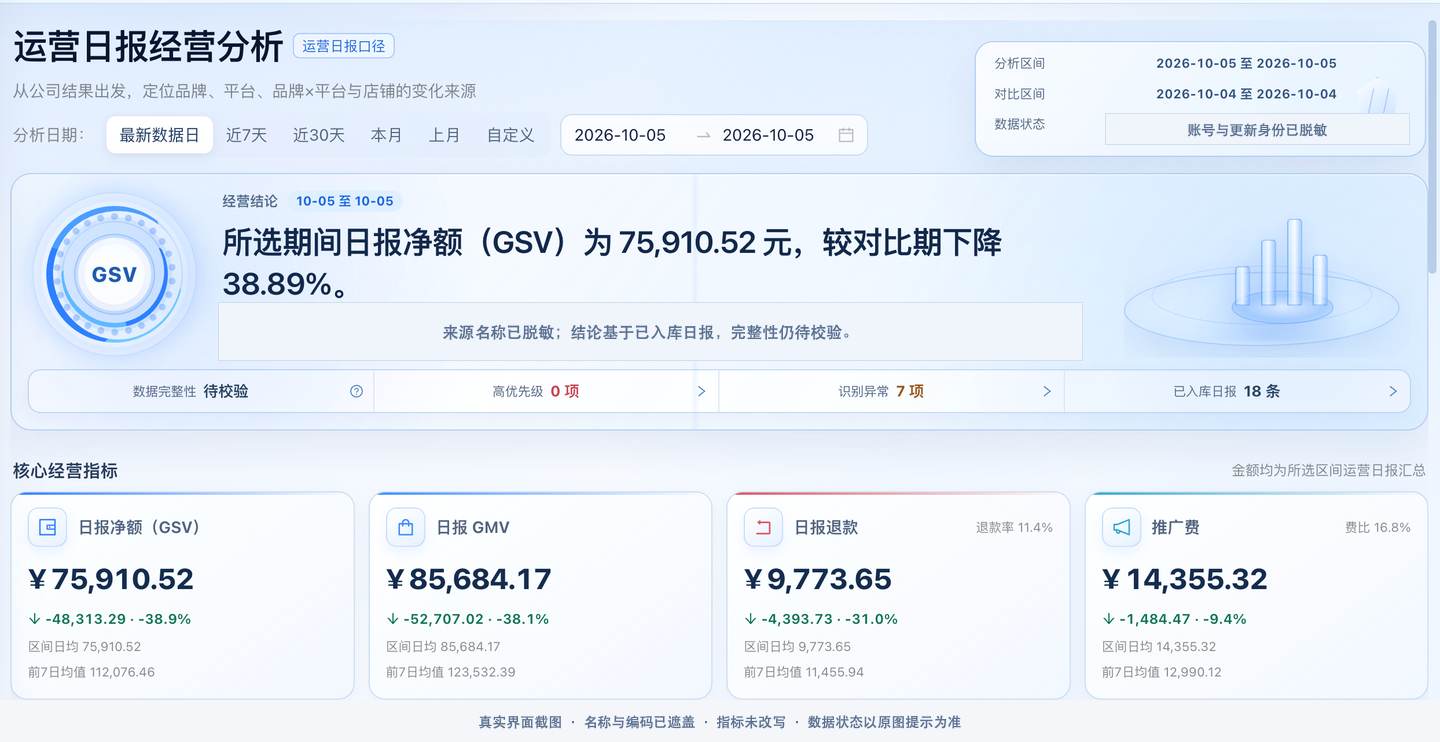Click 前7日均值 12,990.12 text
Viewport: 1440px width, 742px height.
[1162, 672]
